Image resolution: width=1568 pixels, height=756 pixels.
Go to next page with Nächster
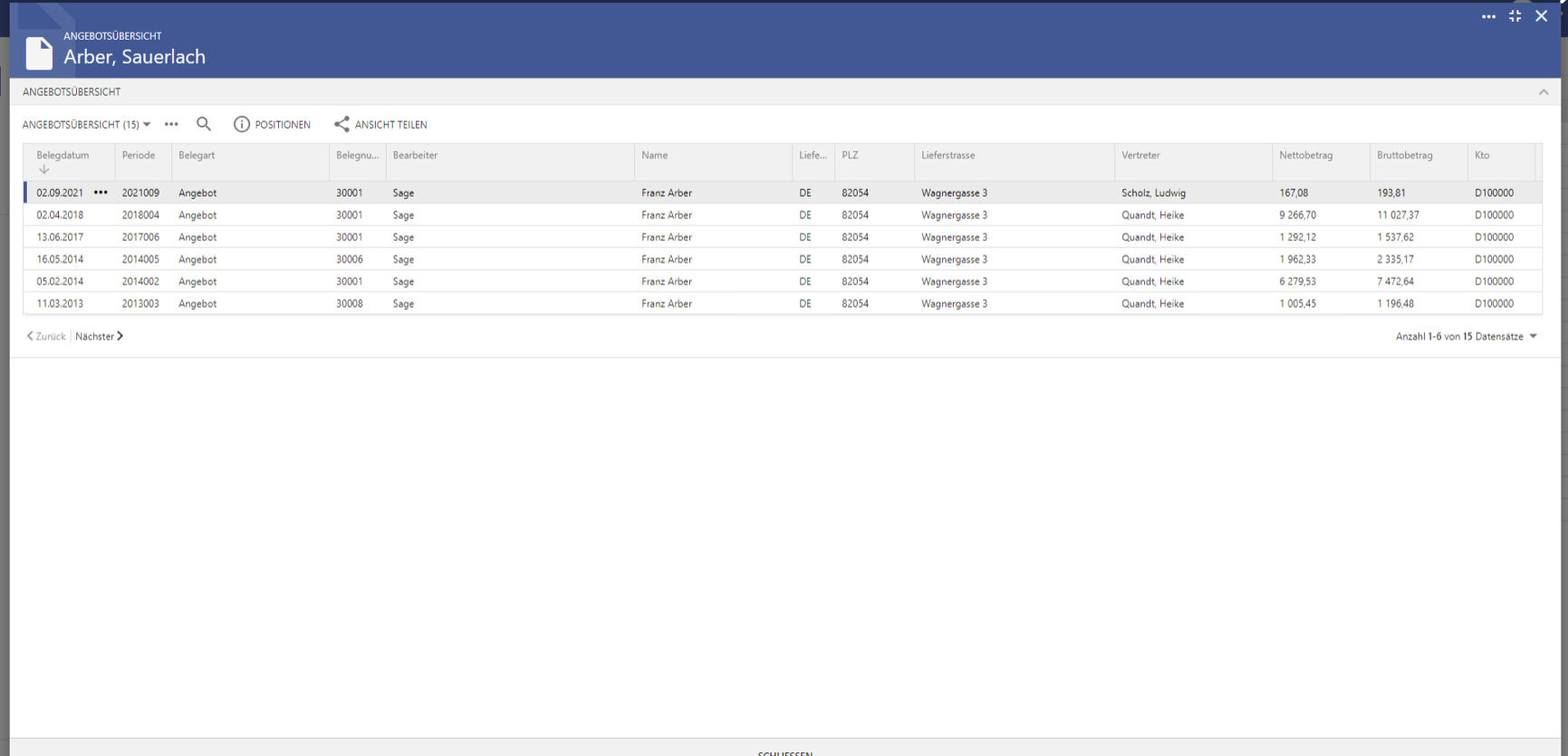click(x=99, y=336)
